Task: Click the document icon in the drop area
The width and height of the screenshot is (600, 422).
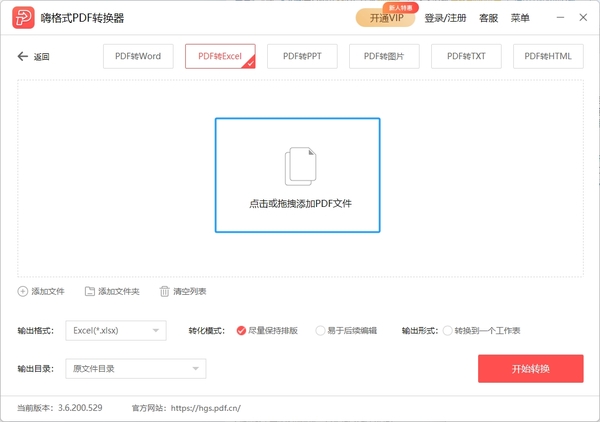Action: click(x=299, y=166)
